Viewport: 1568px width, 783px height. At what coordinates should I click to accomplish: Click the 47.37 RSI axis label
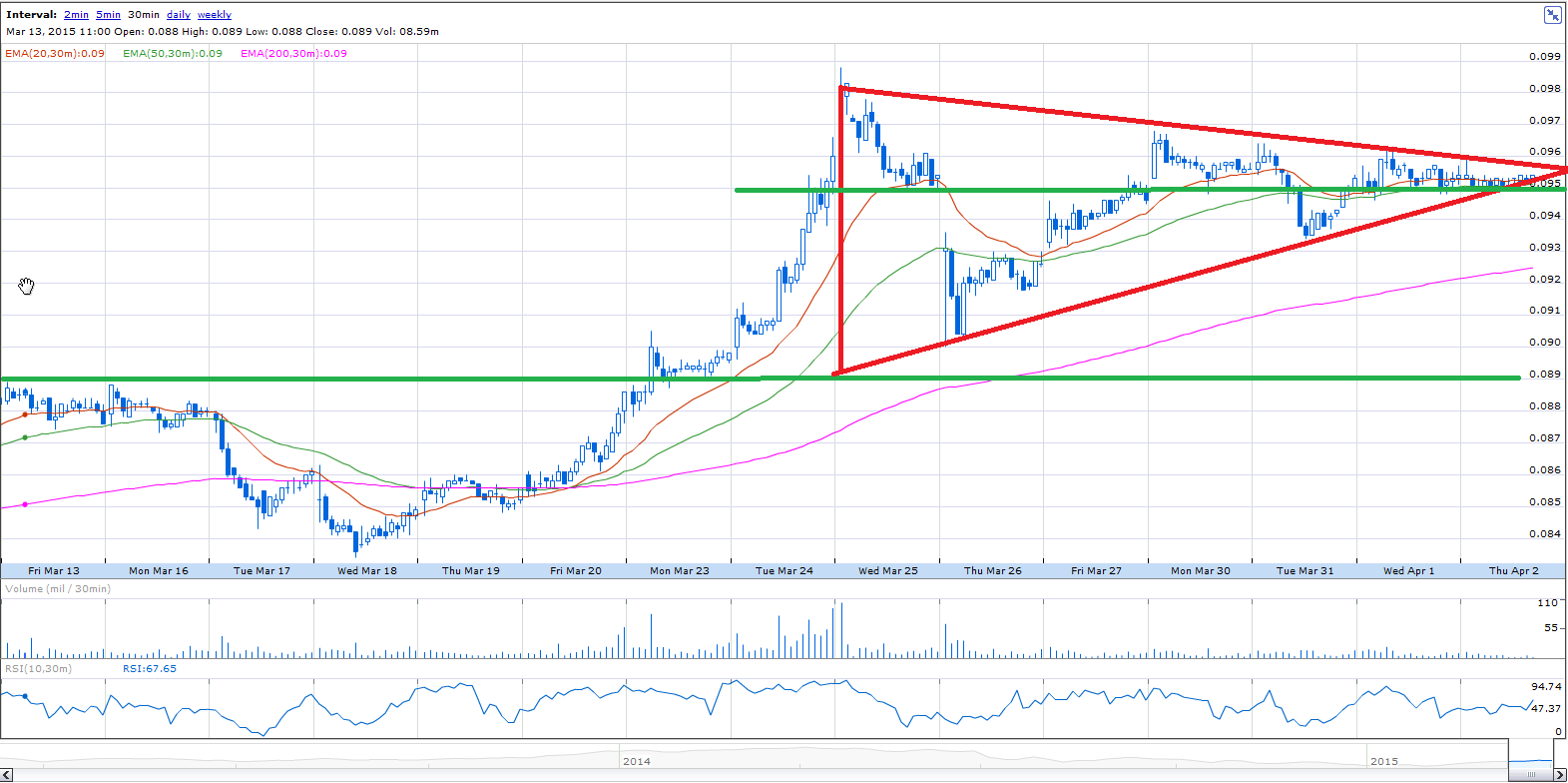click(1546, 709)
